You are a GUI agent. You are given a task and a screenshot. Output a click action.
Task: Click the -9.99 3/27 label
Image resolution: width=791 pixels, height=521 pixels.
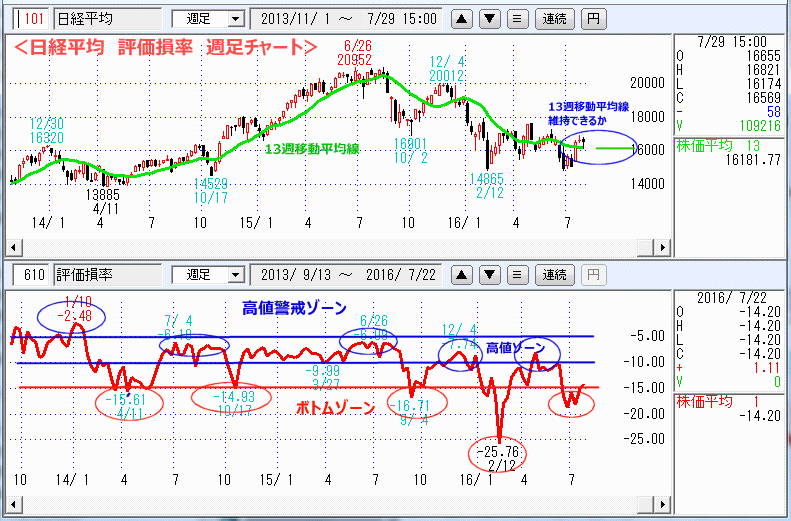[323, 377]
